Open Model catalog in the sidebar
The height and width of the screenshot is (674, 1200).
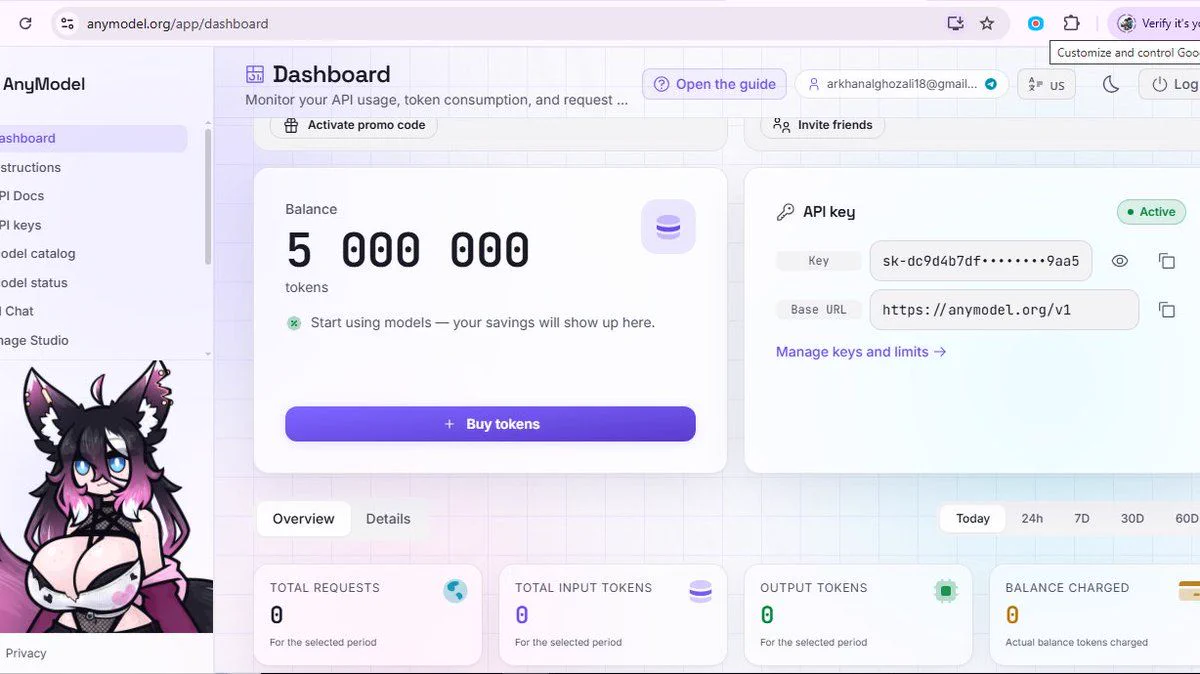[92, 254]
